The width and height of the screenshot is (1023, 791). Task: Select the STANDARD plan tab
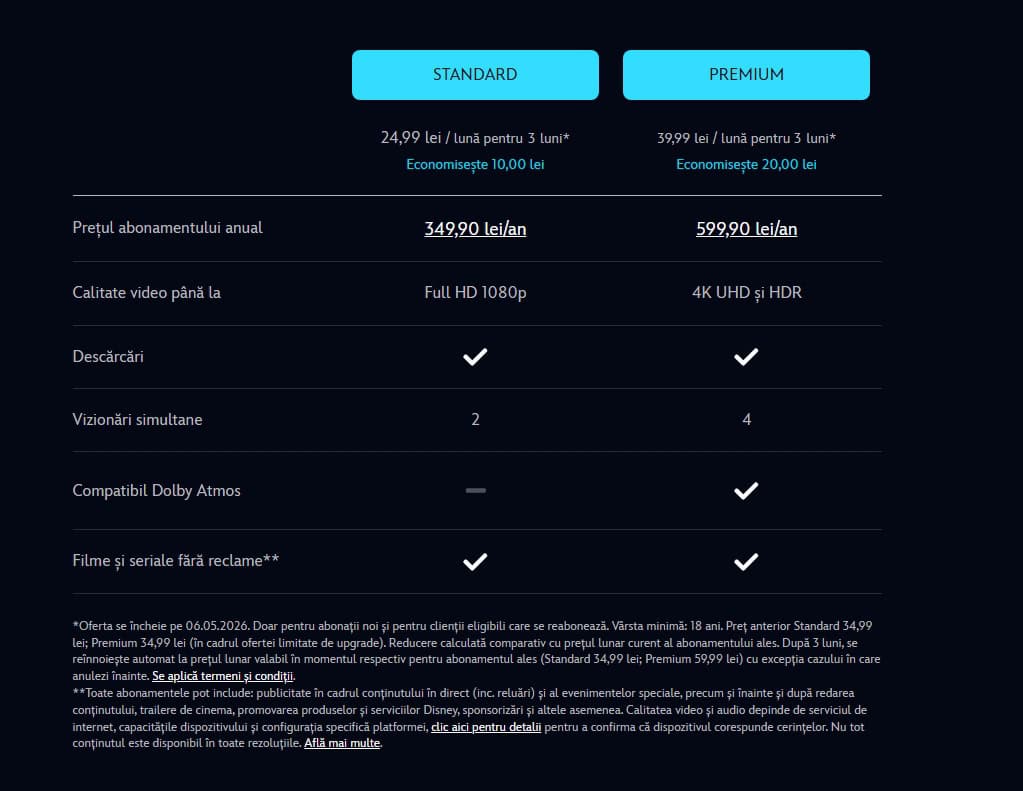[475, 74]
